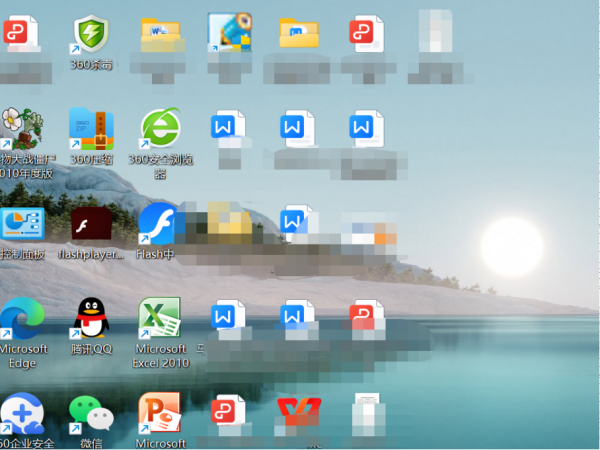This screenshot has height=450, width=600.
Task: Select the red P file left of 360杀毒
Action: click(x=21, y=33)
